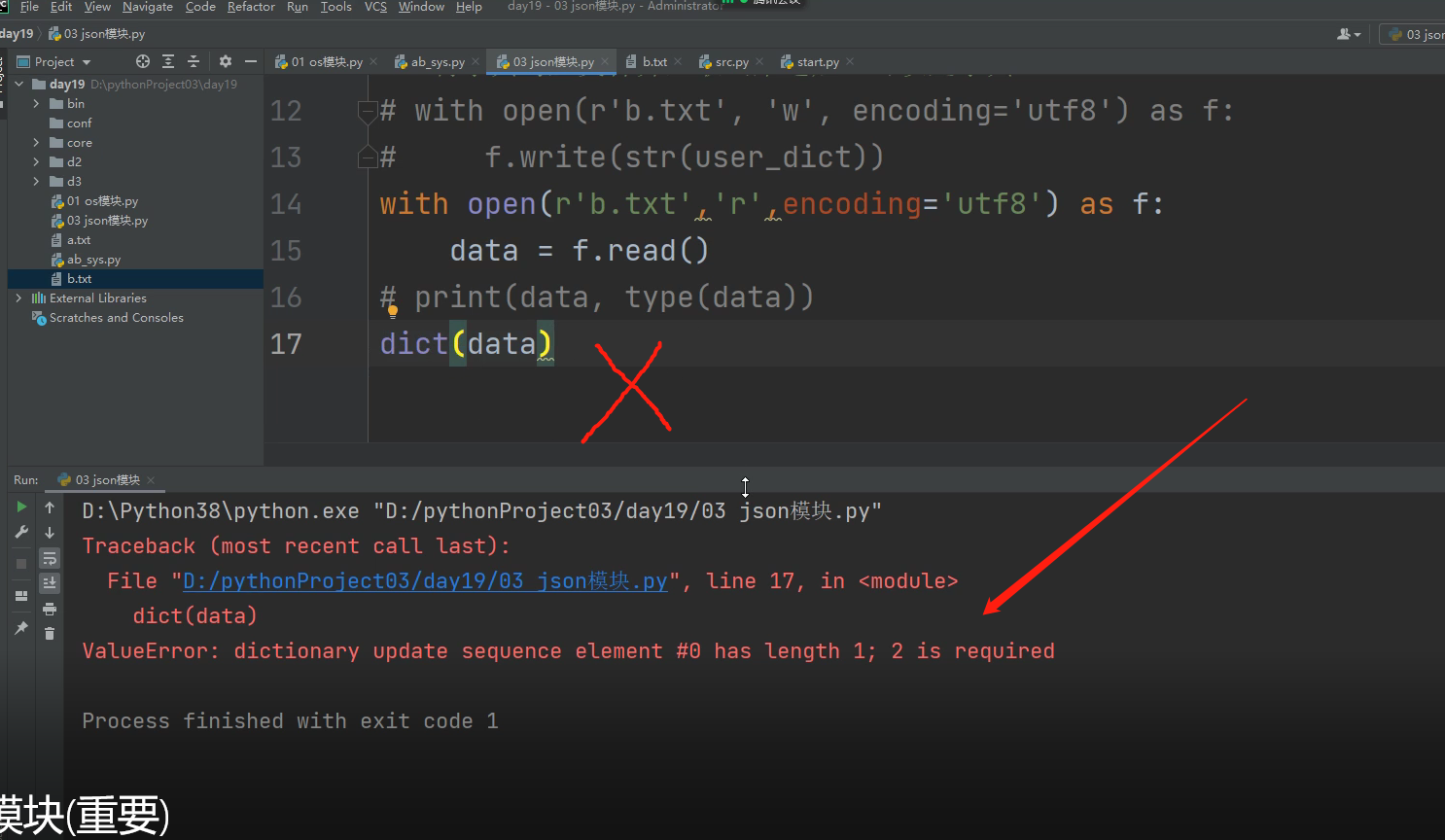Open the run configuration wrench settings

click(21, 532)
